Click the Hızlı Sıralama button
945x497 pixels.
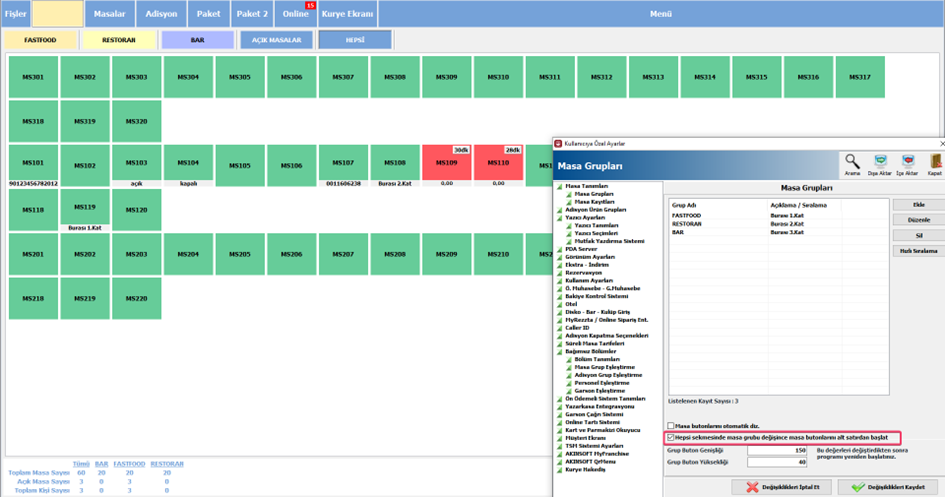pyautogui.click(x=918, y=251)
